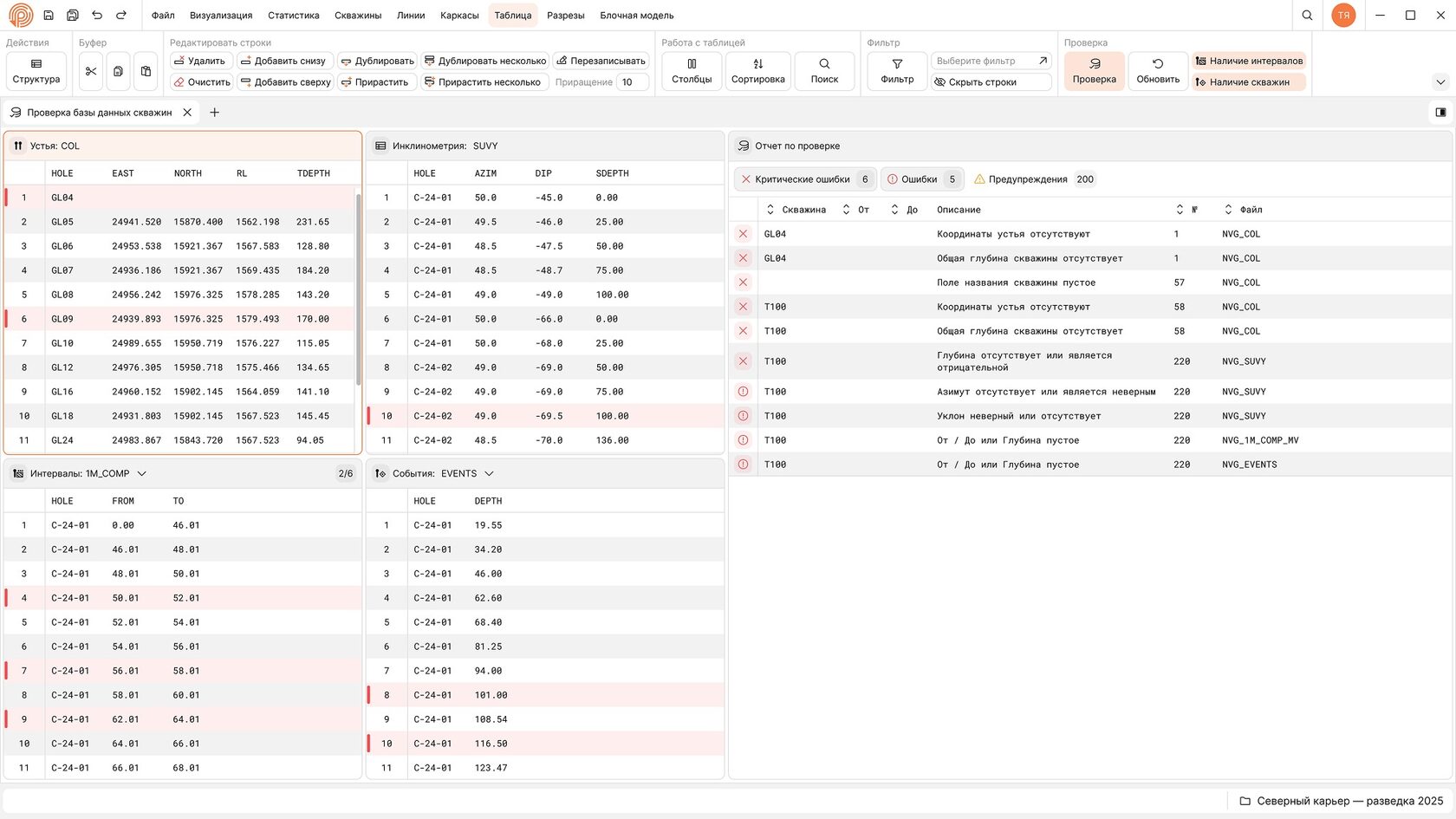The height and width of the screenshot is (819, 1456).
Task: Click the Устья table vertical scrollbar
Action: 358,289
